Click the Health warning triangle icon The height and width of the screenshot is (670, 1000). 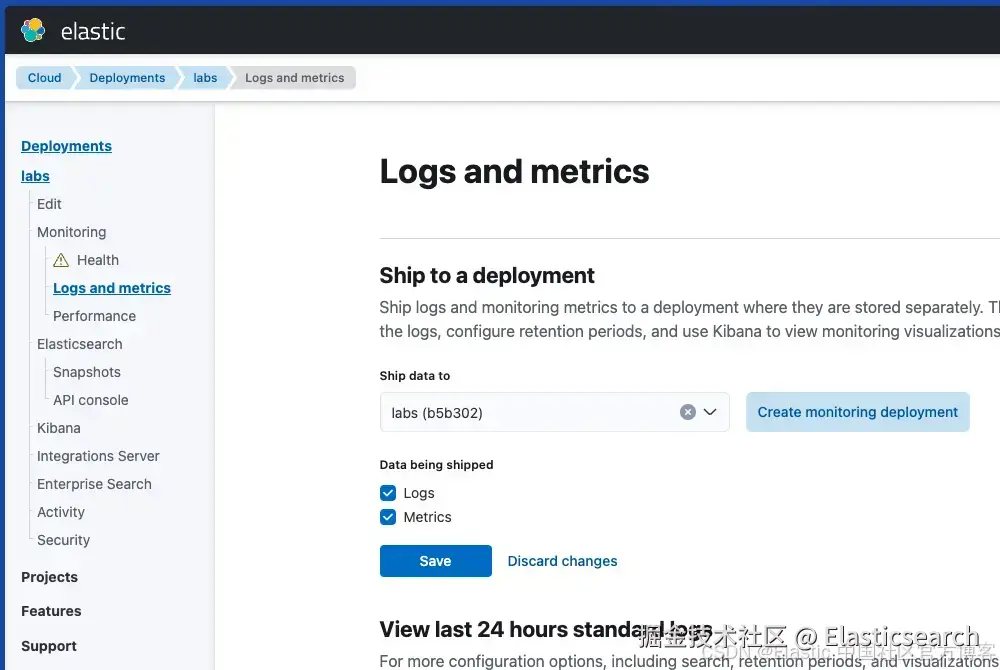pyautogui.click(x=61, y=260)
